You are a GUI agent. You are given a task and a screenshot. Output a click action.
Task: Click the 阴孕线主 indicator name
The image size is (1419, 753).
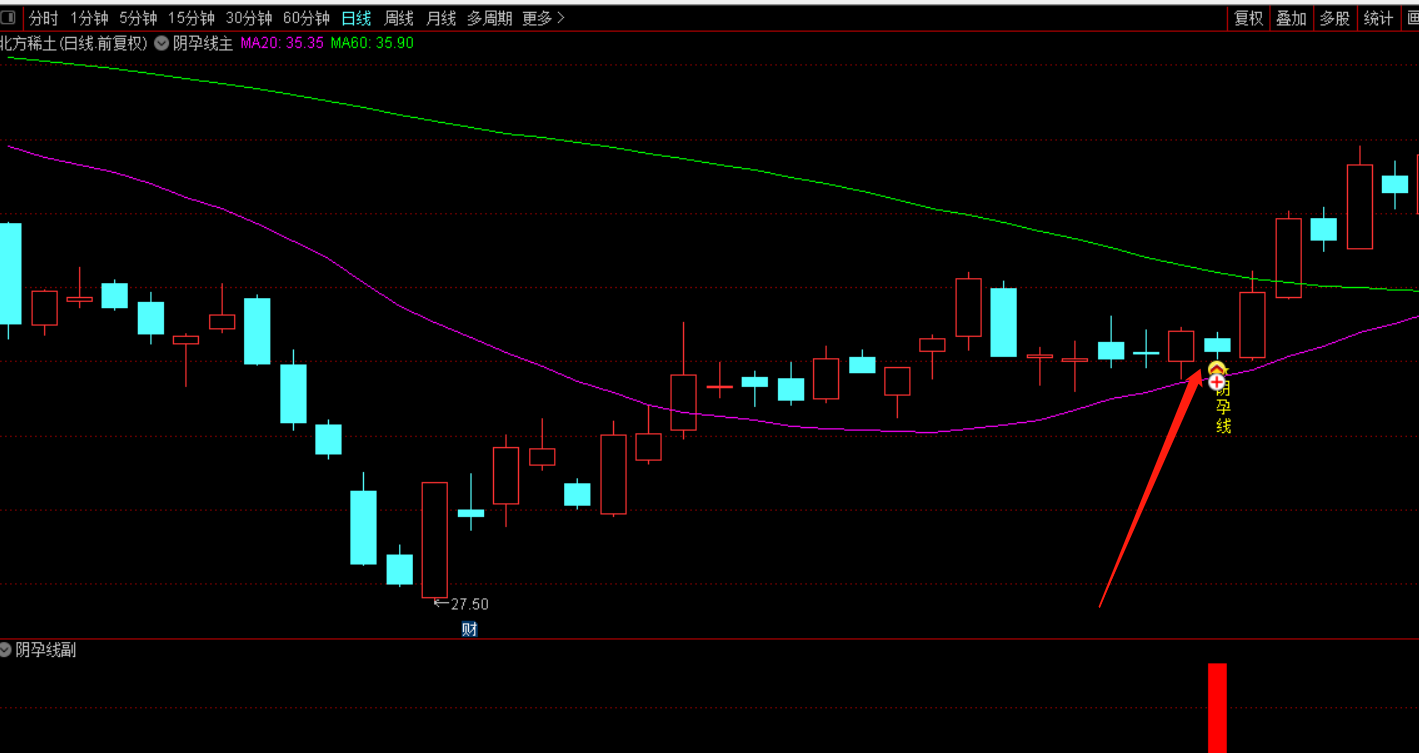click(203, 43)
